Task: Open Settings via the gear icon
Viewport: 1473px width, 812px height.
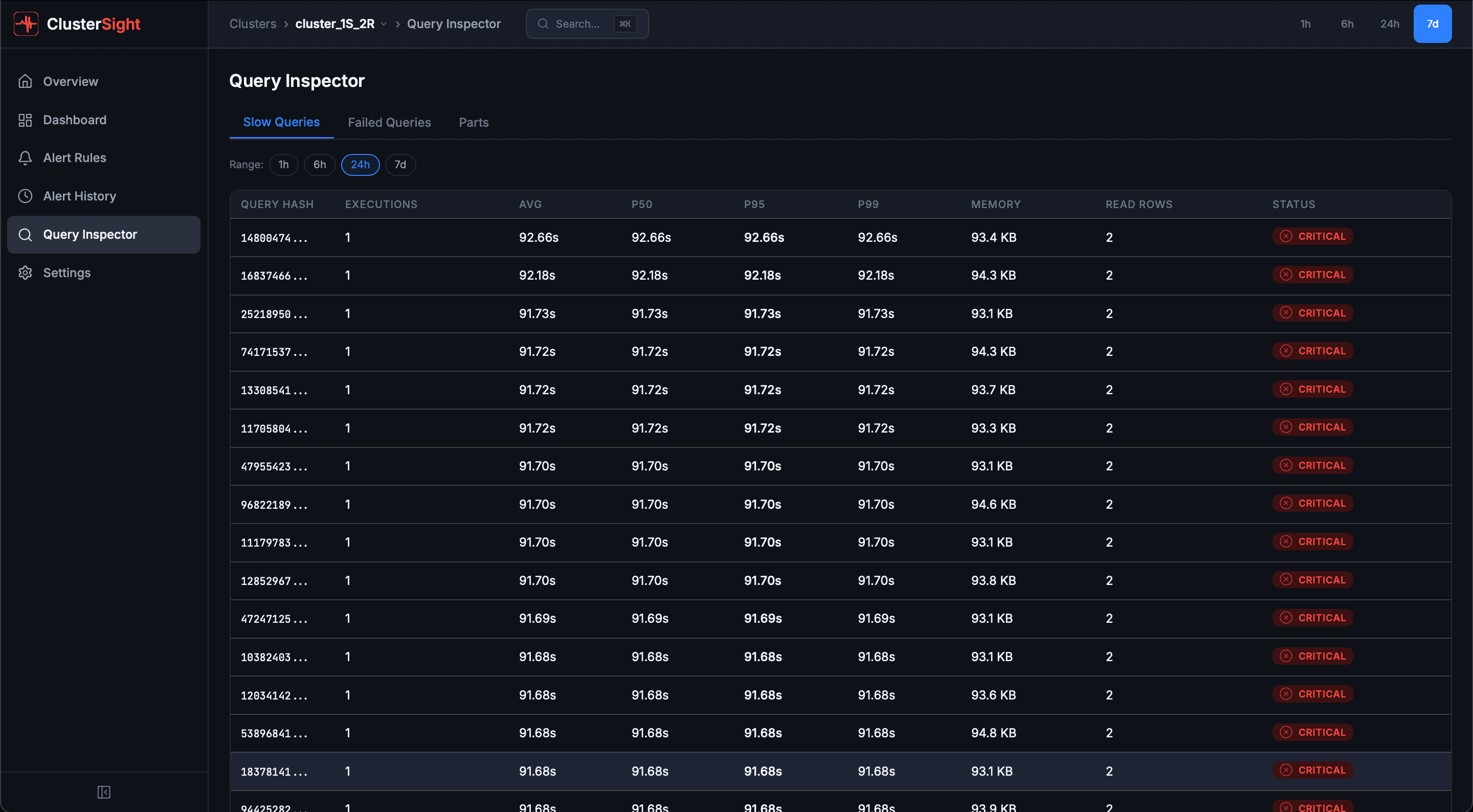Action: (x=26, y=272)
